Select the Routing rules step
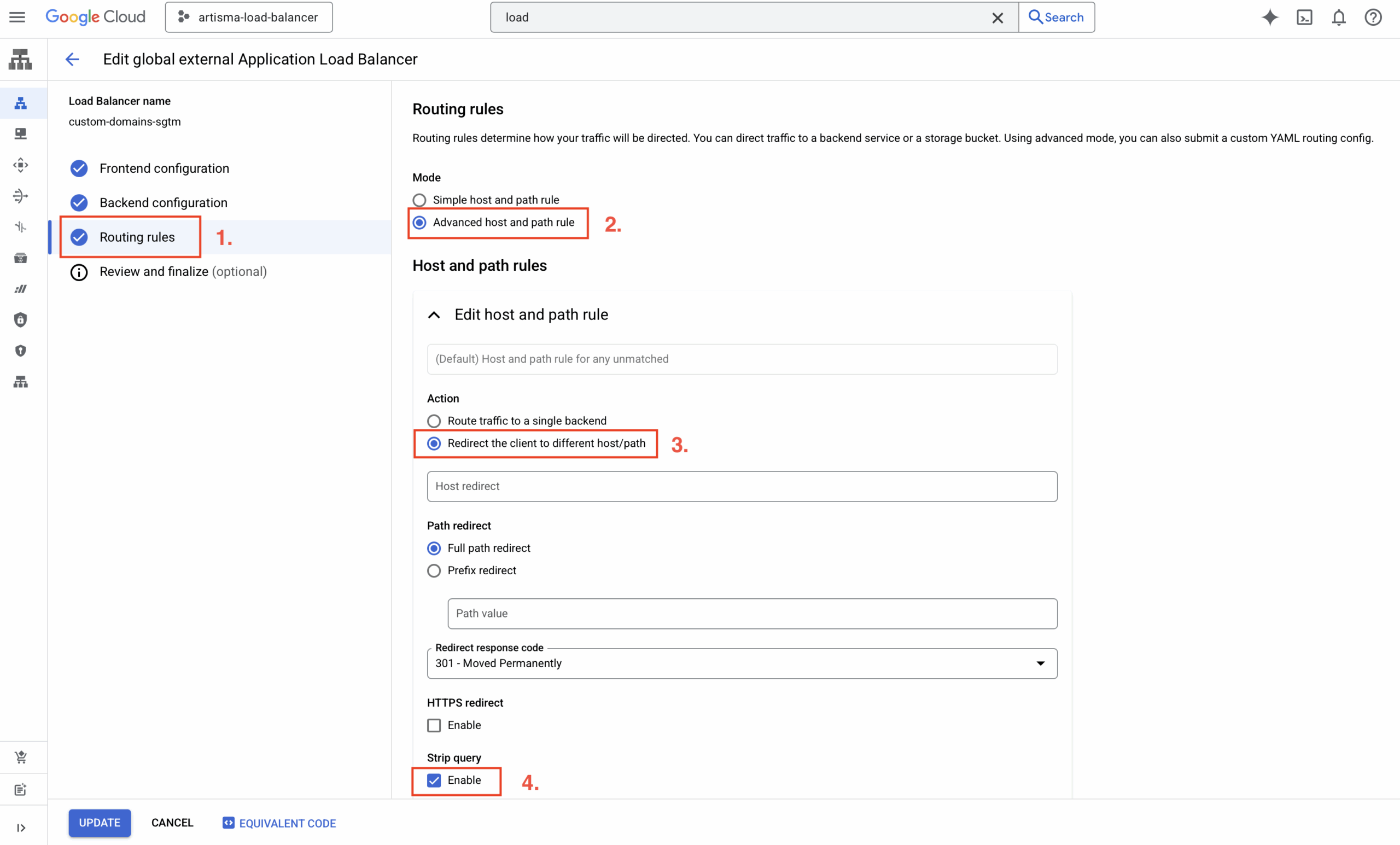The height and width of the screenshot is (845, 1400). (137, 237)
